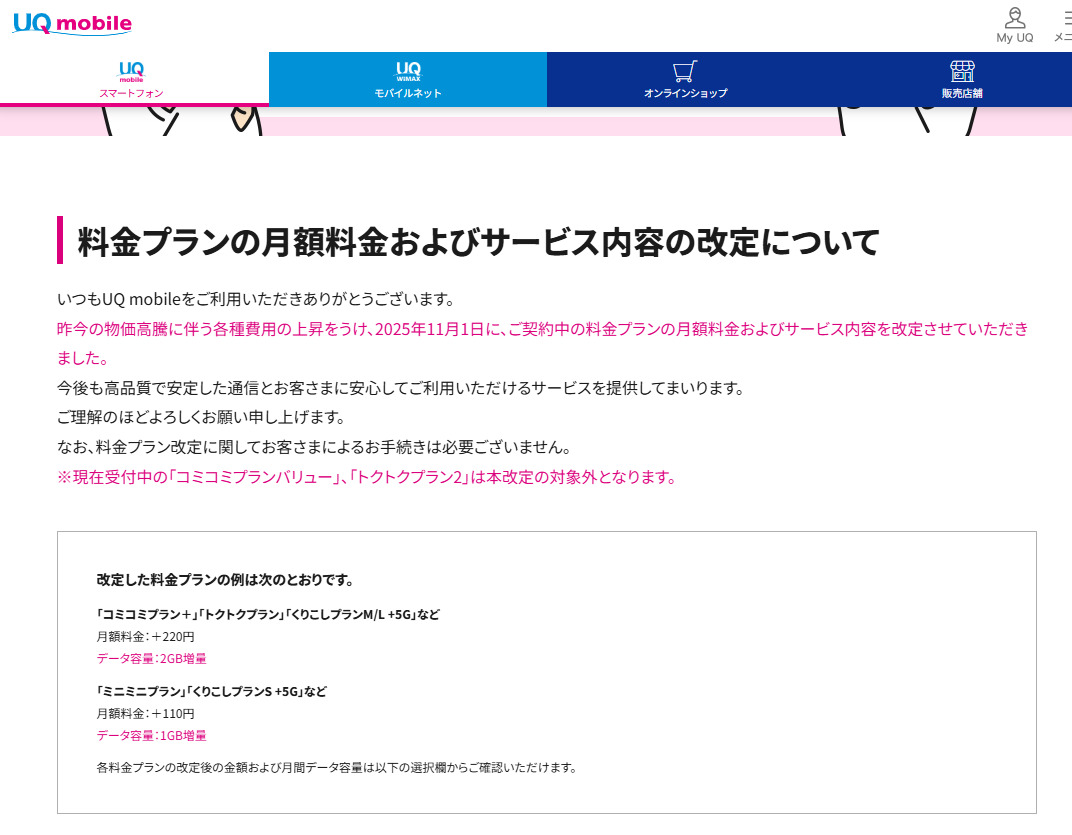The width and height of the screenshot is (1072, 835).
Task: Click the ミニミニプラン plan group line
Action: pyautogui.click(x=211, y=691)
